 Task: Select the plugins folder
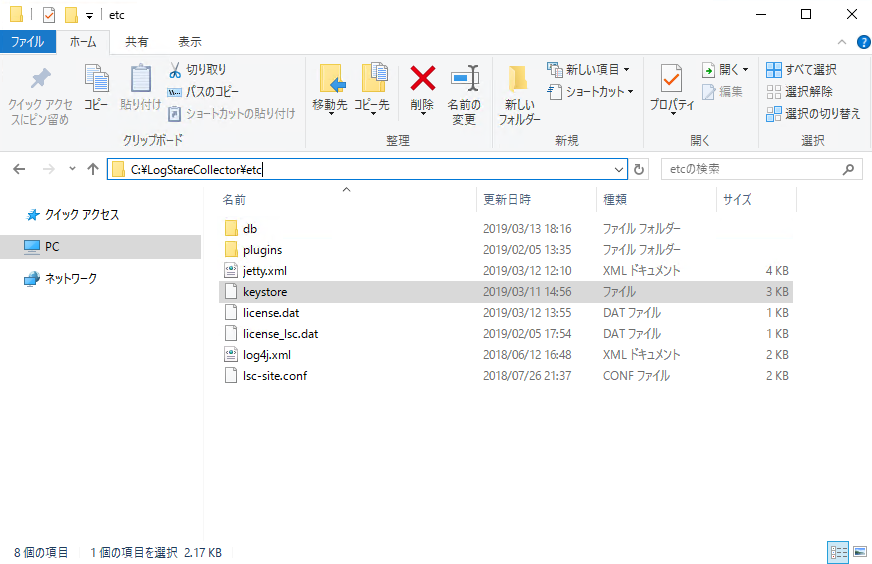[x=506, y=250]
